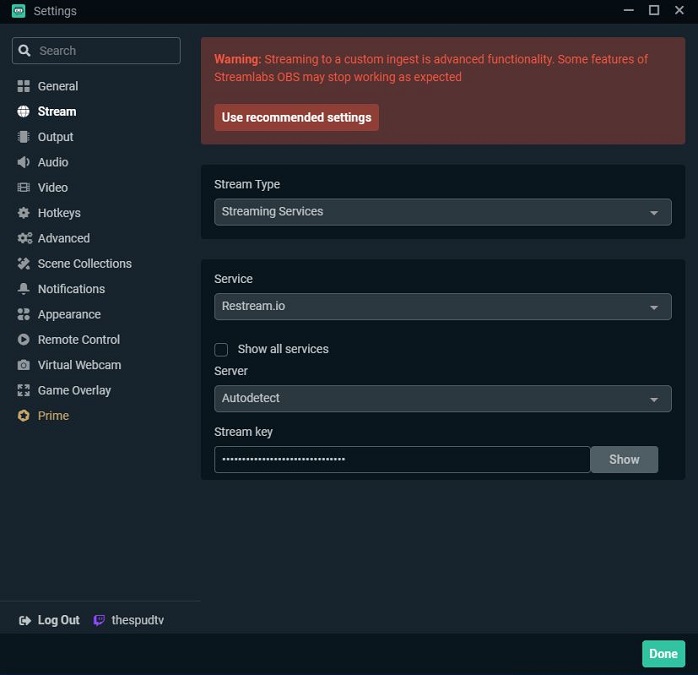Select Remote Control settings
Screen dimensions: 698x675
click(79, 340)
